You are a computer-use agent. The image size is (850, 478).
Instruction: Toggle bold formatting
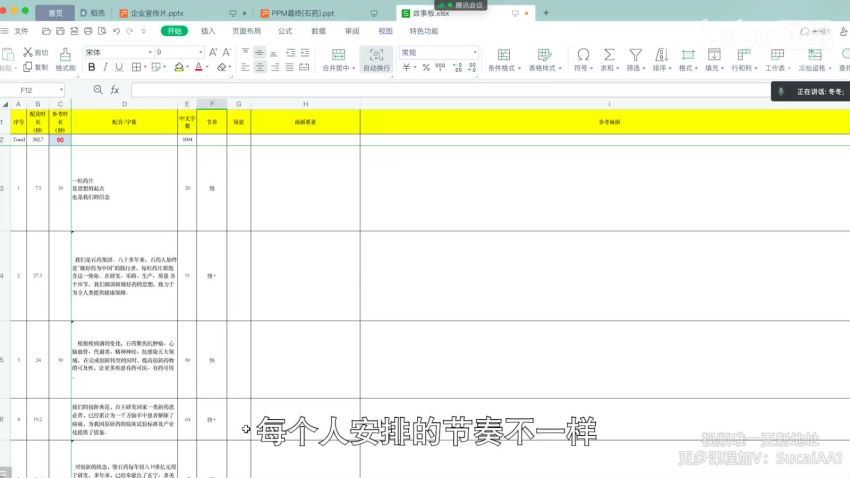(x=91, y=67)
